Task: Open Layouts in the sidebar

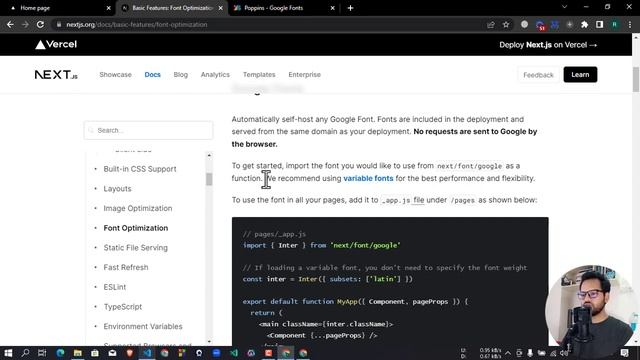Action: pyautogui.click(x=117, y=189)
